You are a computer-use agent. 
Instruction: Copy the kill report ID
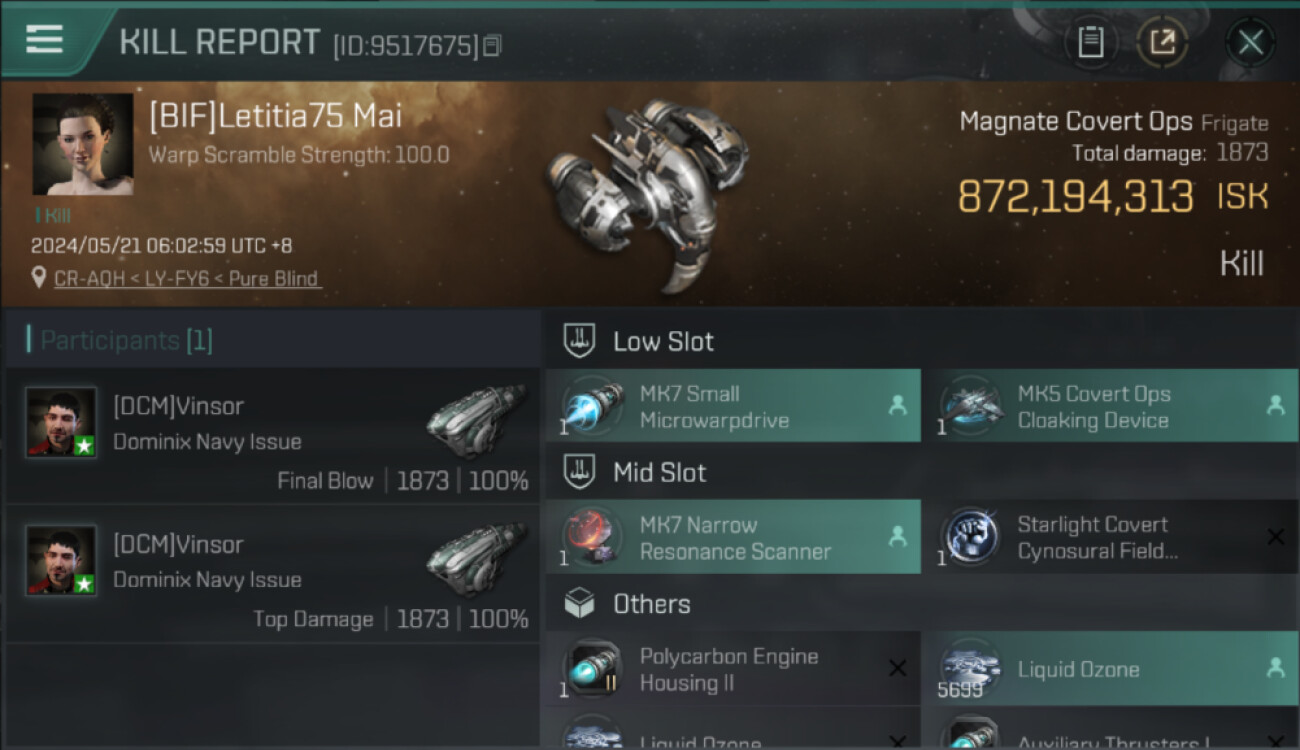pos(492,46)
